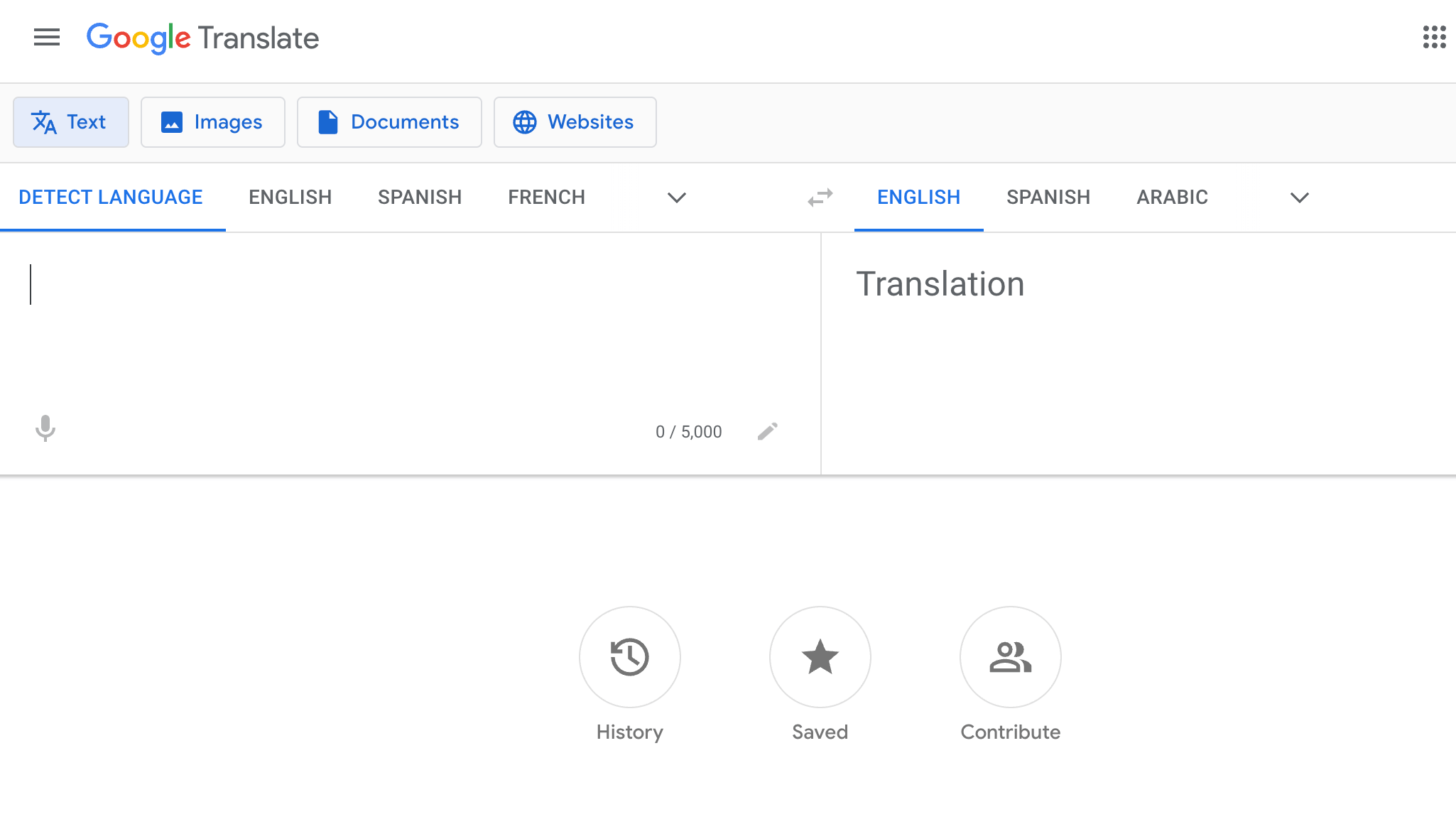Click the microphone icon to speak input

(x=45, y=429)
